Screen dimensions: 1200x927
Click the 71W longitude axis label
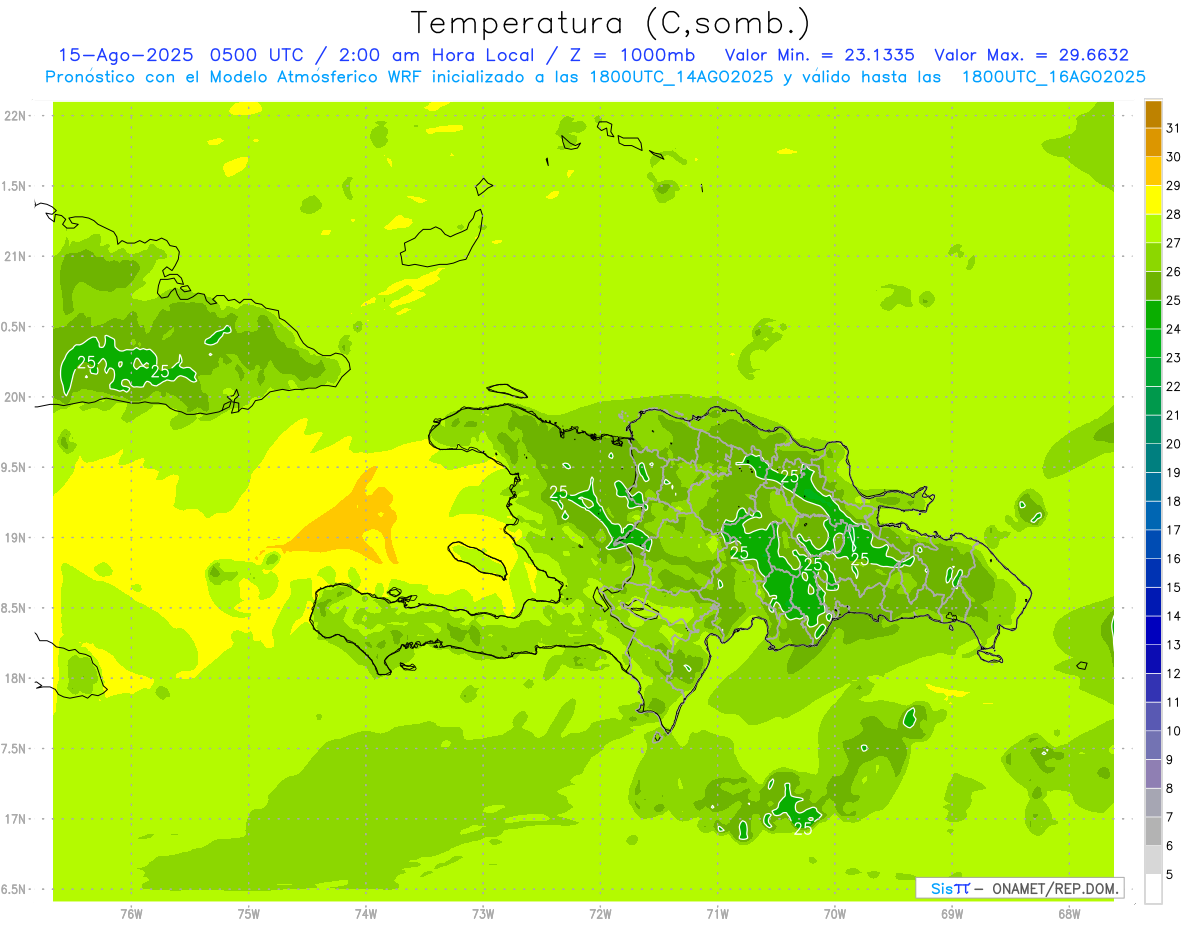point(717,914)
